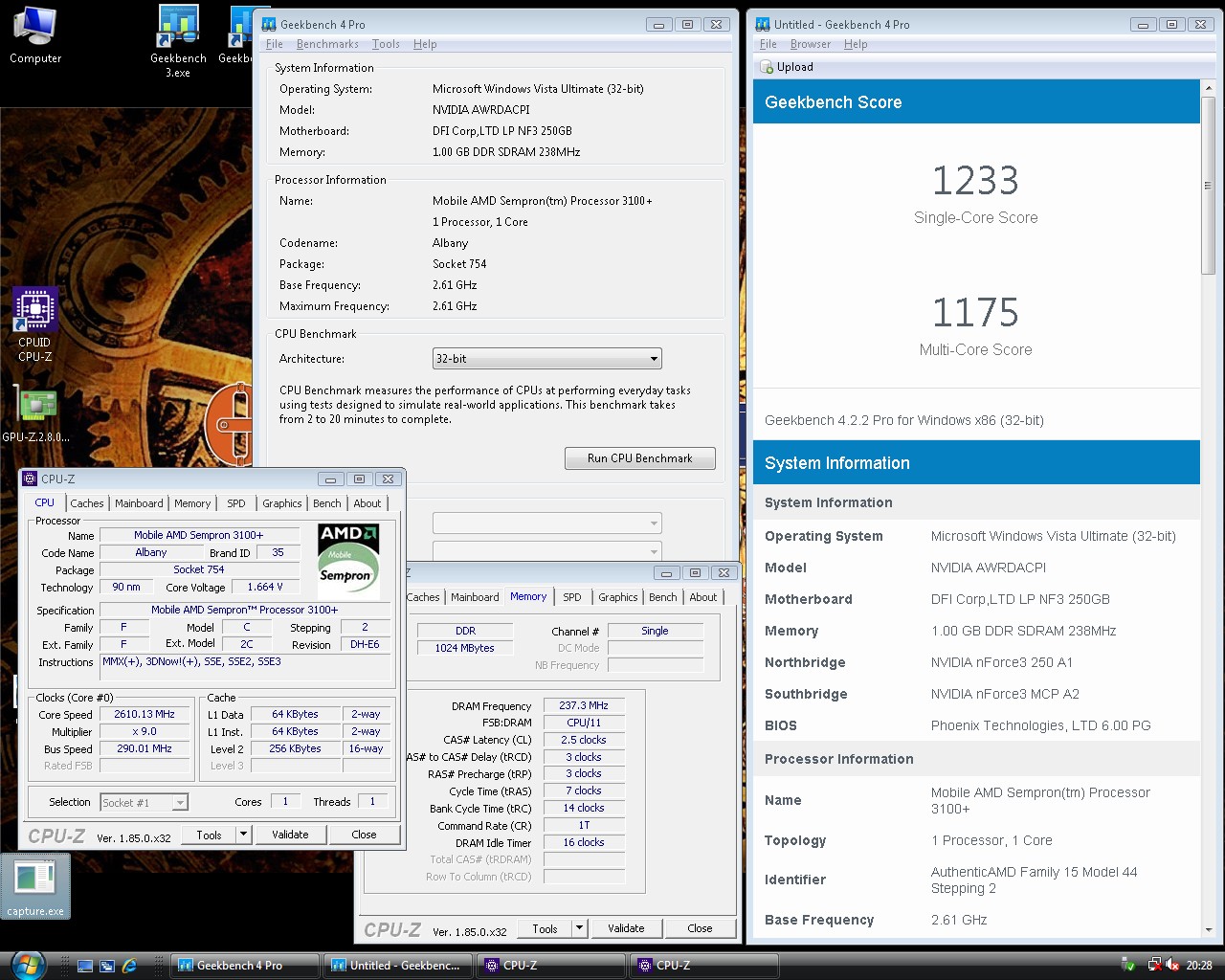
Task: Switch to the About tab in front CPU-Z
Action: pyautogui.click(x=367, y=503)
